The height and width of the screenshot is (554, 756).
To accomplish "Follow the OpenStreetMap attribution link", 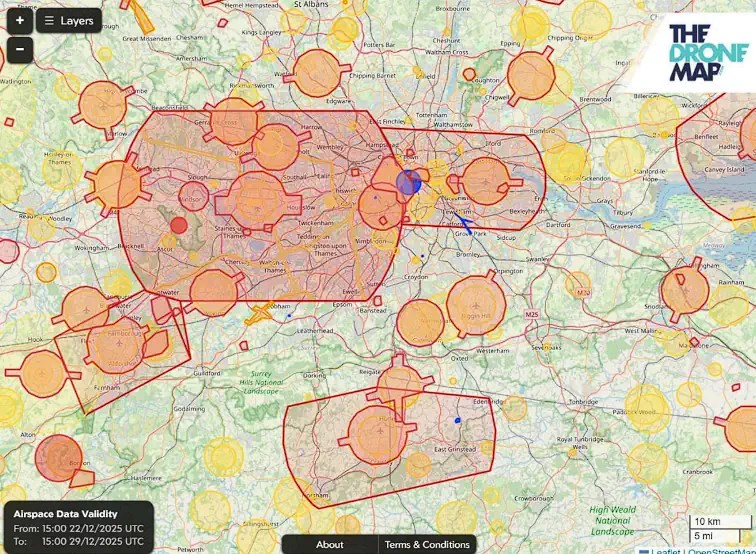I will (720, 550).
